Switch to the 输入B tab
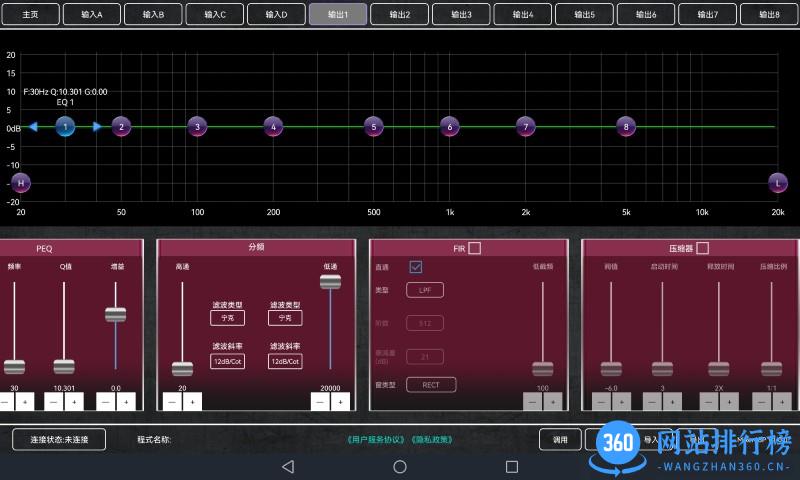Viewport: 800px width, 480px height. [153, 14]
